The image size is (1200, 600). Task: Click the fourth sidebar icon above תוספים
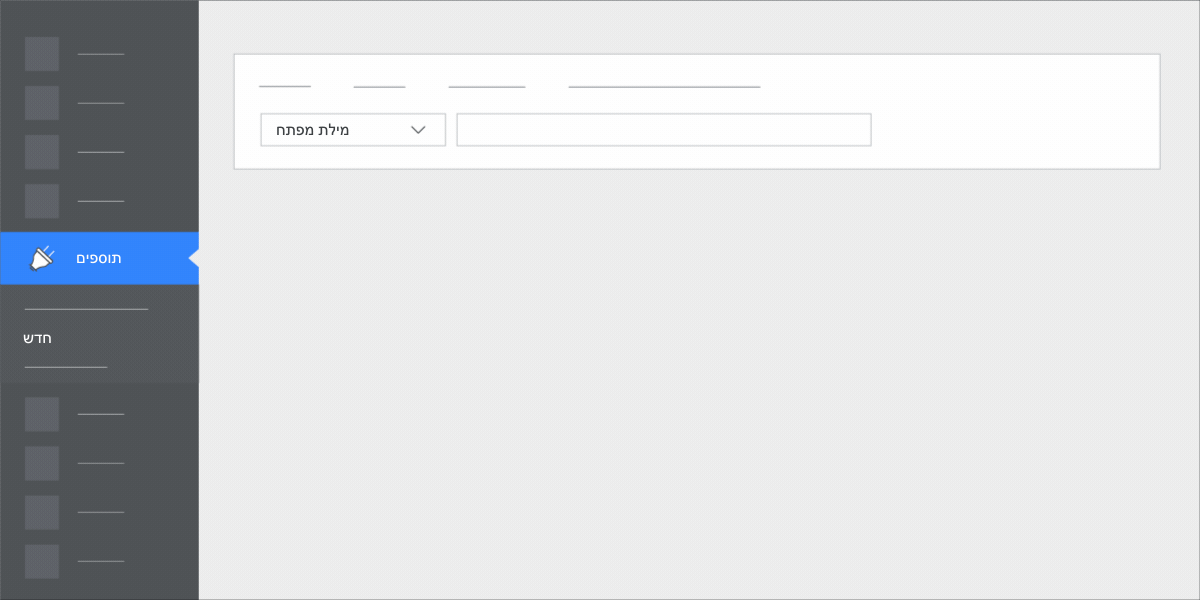(x=42, y=201)
